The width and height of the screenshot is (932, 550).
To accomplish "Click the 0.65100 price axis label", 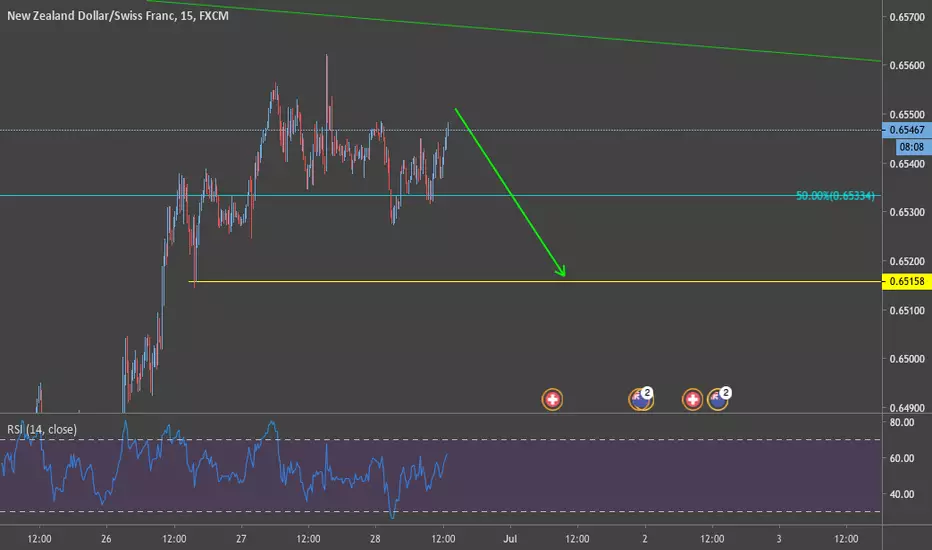I will [907, 310].
